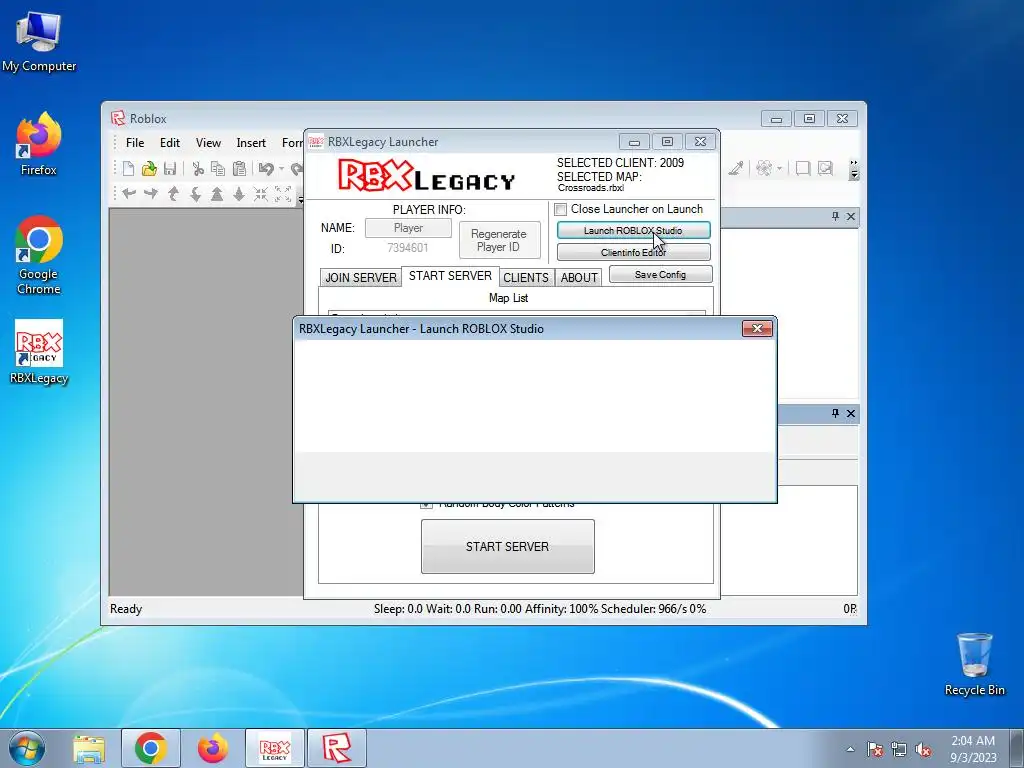This screenshot has width=1024, height=768.
Task: Pin the lower Roblox side panel
Action: (x=835, y=413)
